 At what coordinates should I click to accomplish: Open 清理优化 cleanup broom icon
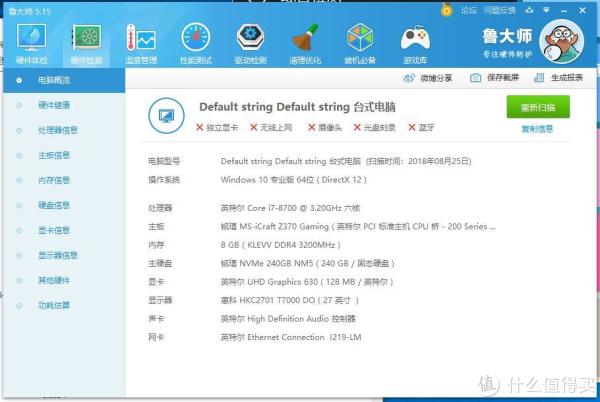coord(305,44)
